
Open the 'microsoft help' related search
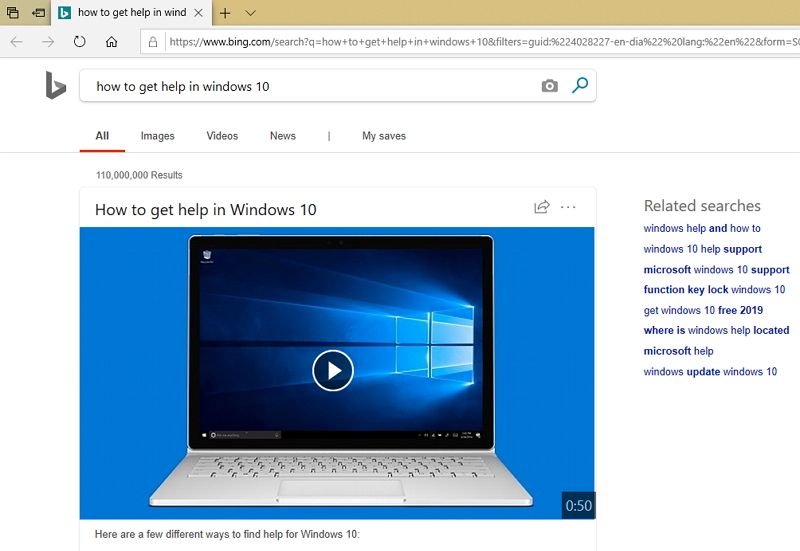click(679, 351)
